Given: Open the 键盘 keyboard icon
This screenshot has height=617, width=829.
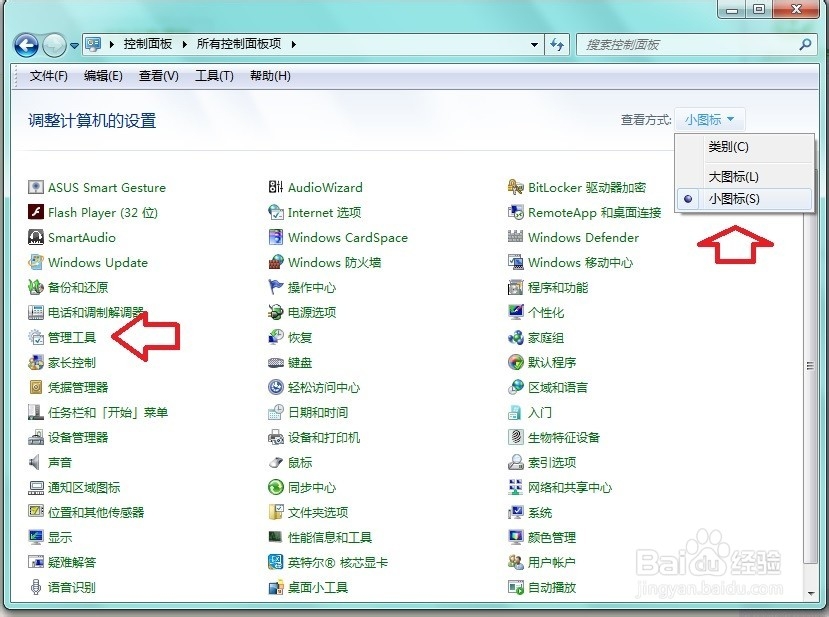Looking at the screenshot, I should coord(275,362).
